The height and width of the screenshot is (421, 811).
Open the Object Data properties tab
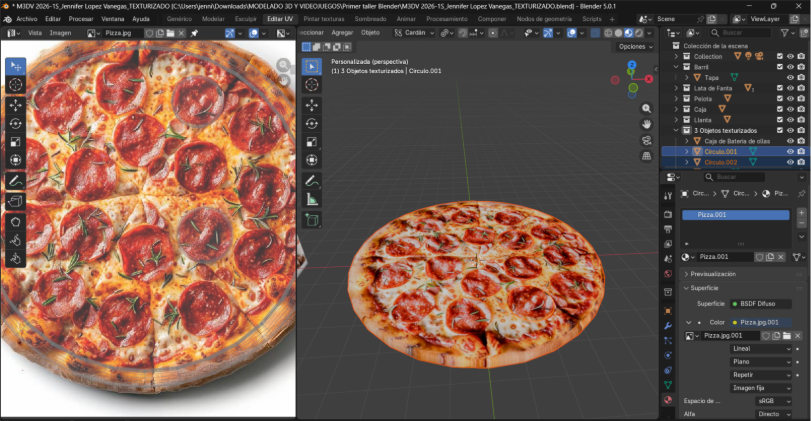[668, 385]
